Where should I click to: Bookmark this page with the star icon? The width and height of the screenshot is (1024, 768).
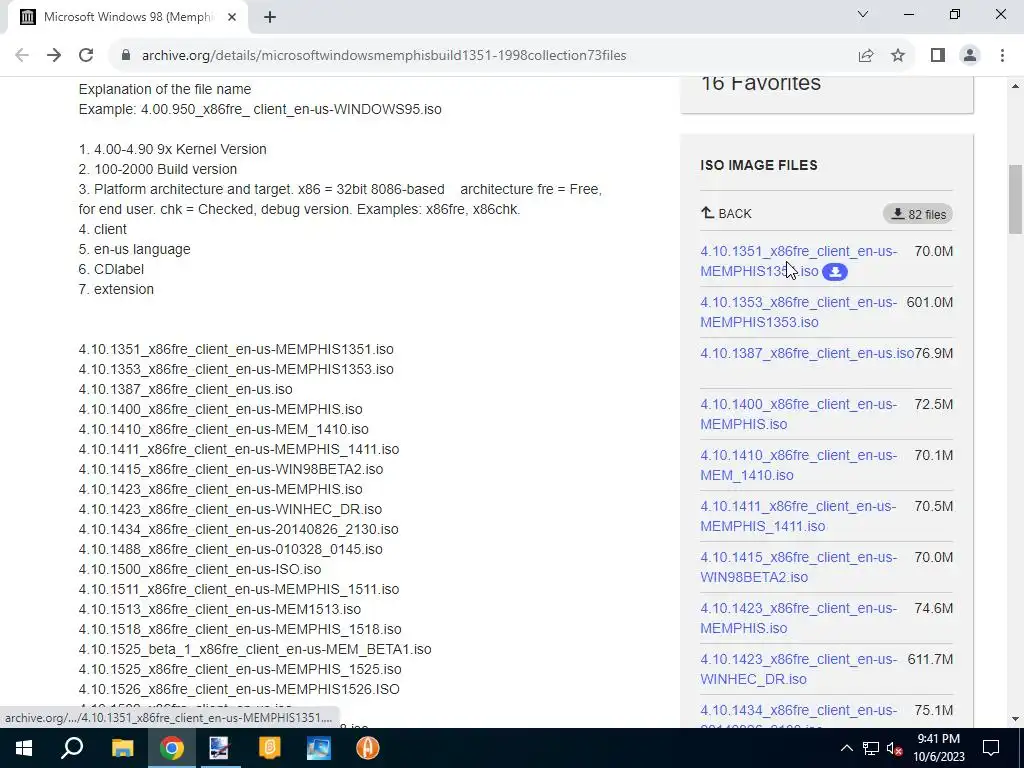tap(898, 56)
